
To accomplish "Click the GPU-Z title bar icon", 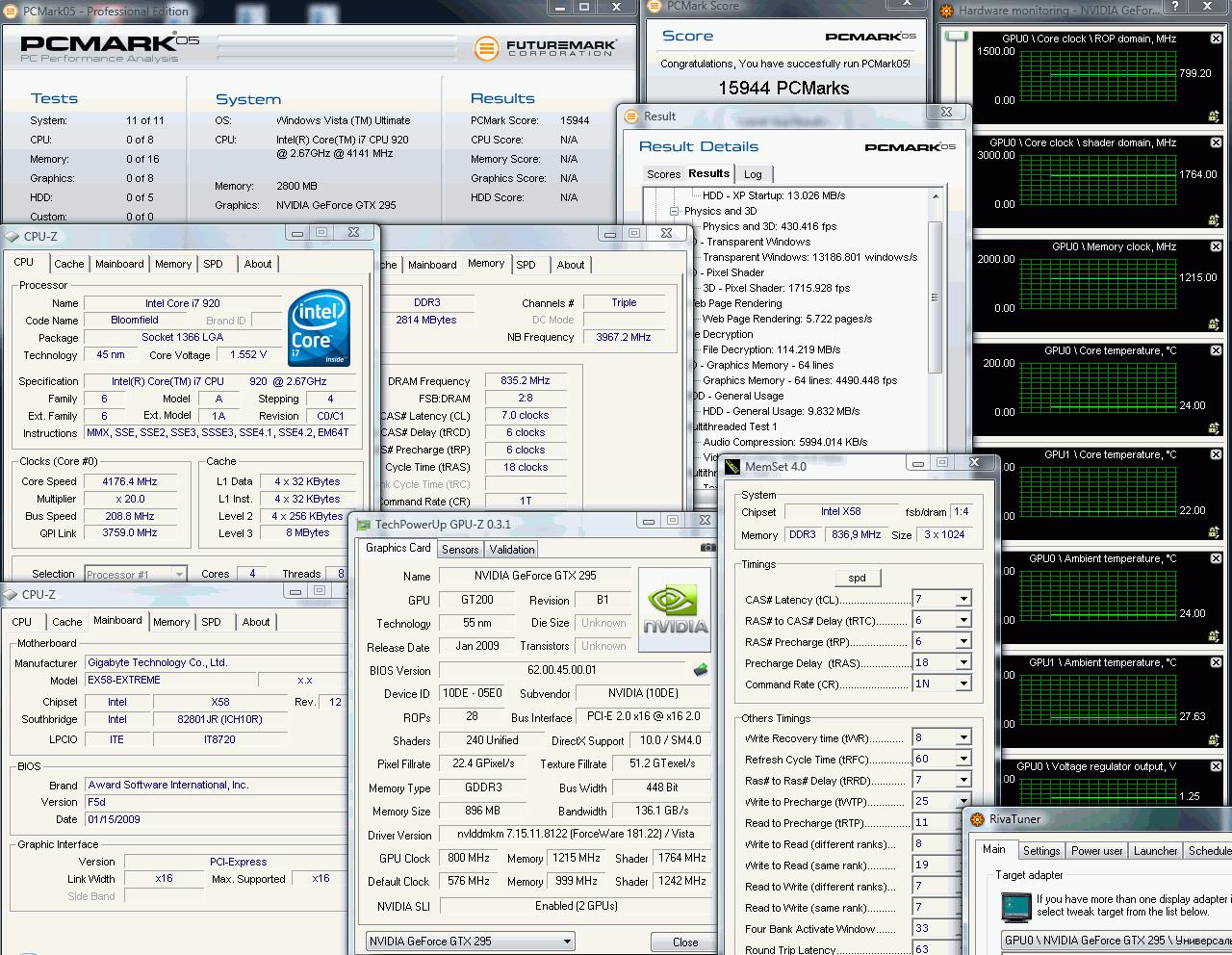I will coord(364,525).
